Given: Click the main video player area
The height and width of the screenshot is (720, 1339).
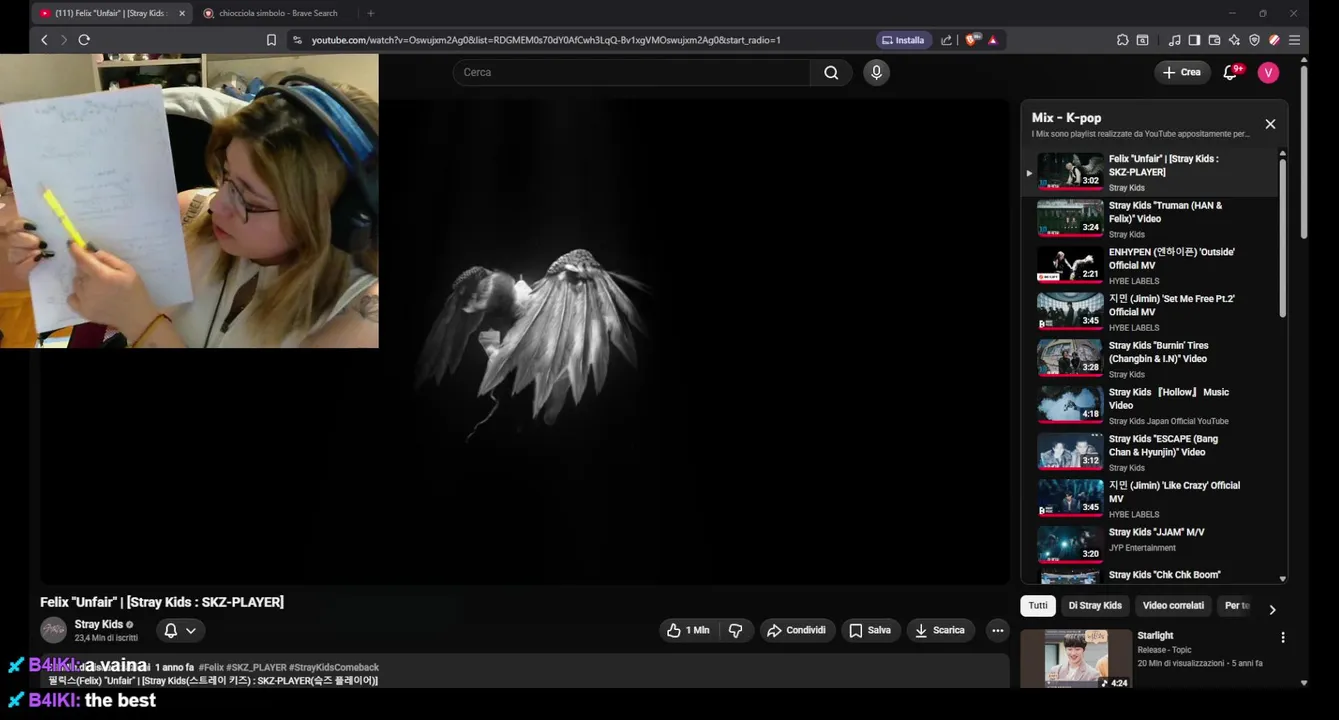Looking at the screenshot, I should pos(525,342).
